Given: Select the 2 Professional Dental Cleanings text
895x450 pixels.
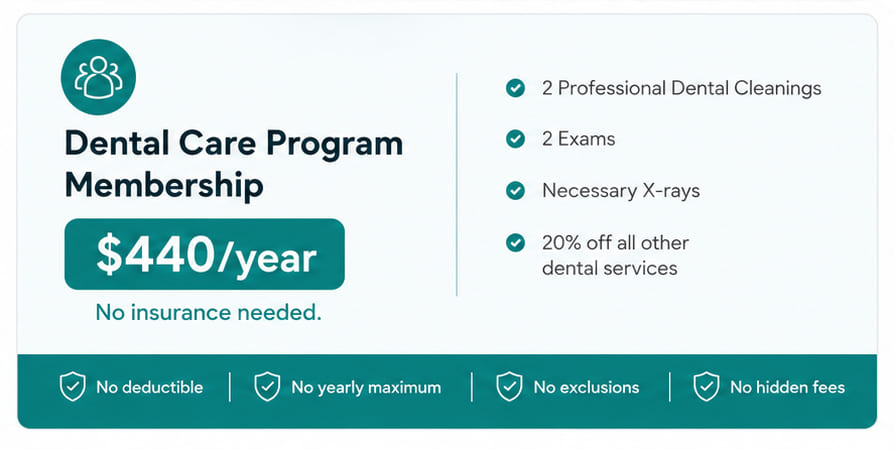Looking at the screenshot, I should [682, 88].
